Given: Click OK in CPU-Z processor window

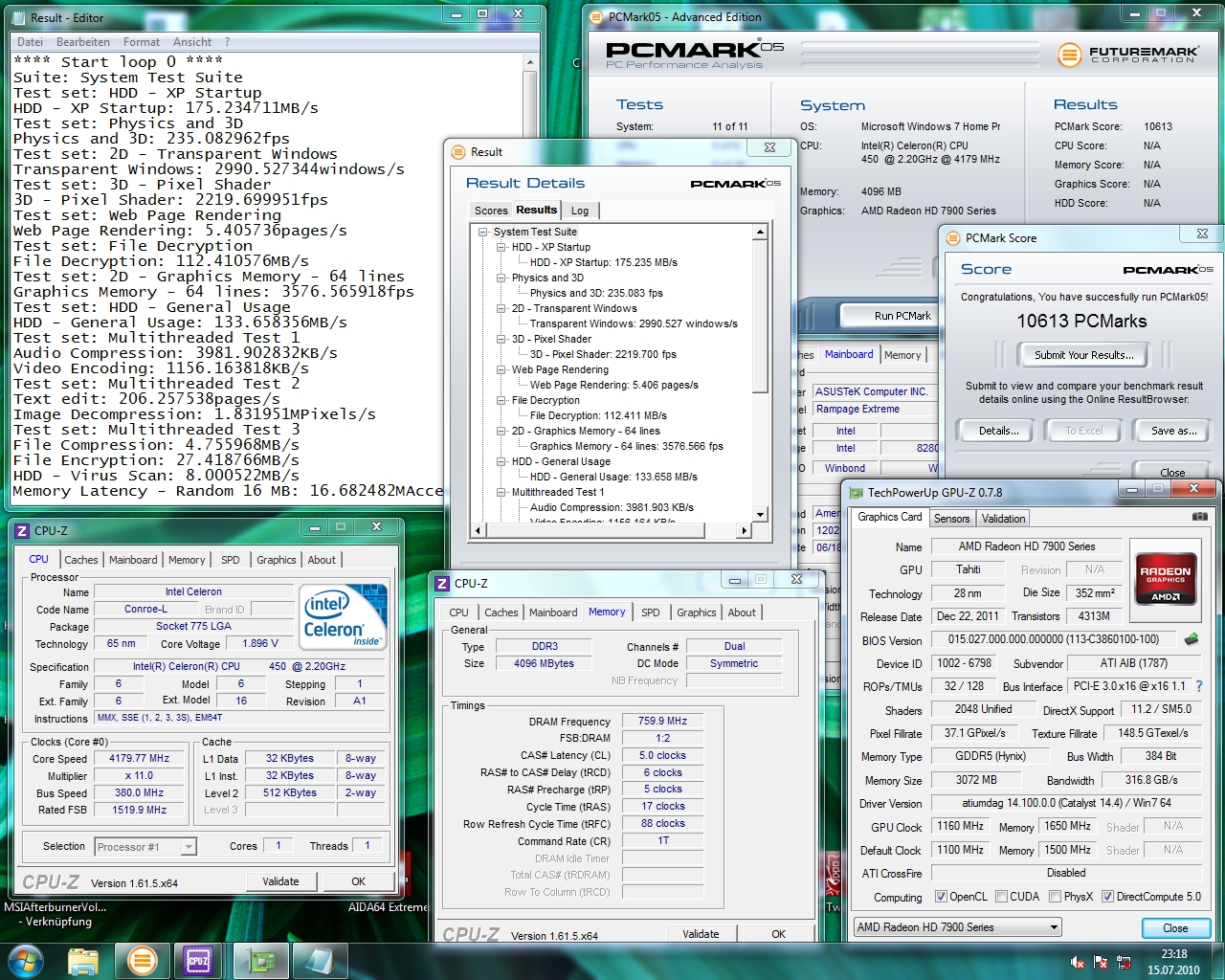Looking at the screenshot, I should (358, 881).
